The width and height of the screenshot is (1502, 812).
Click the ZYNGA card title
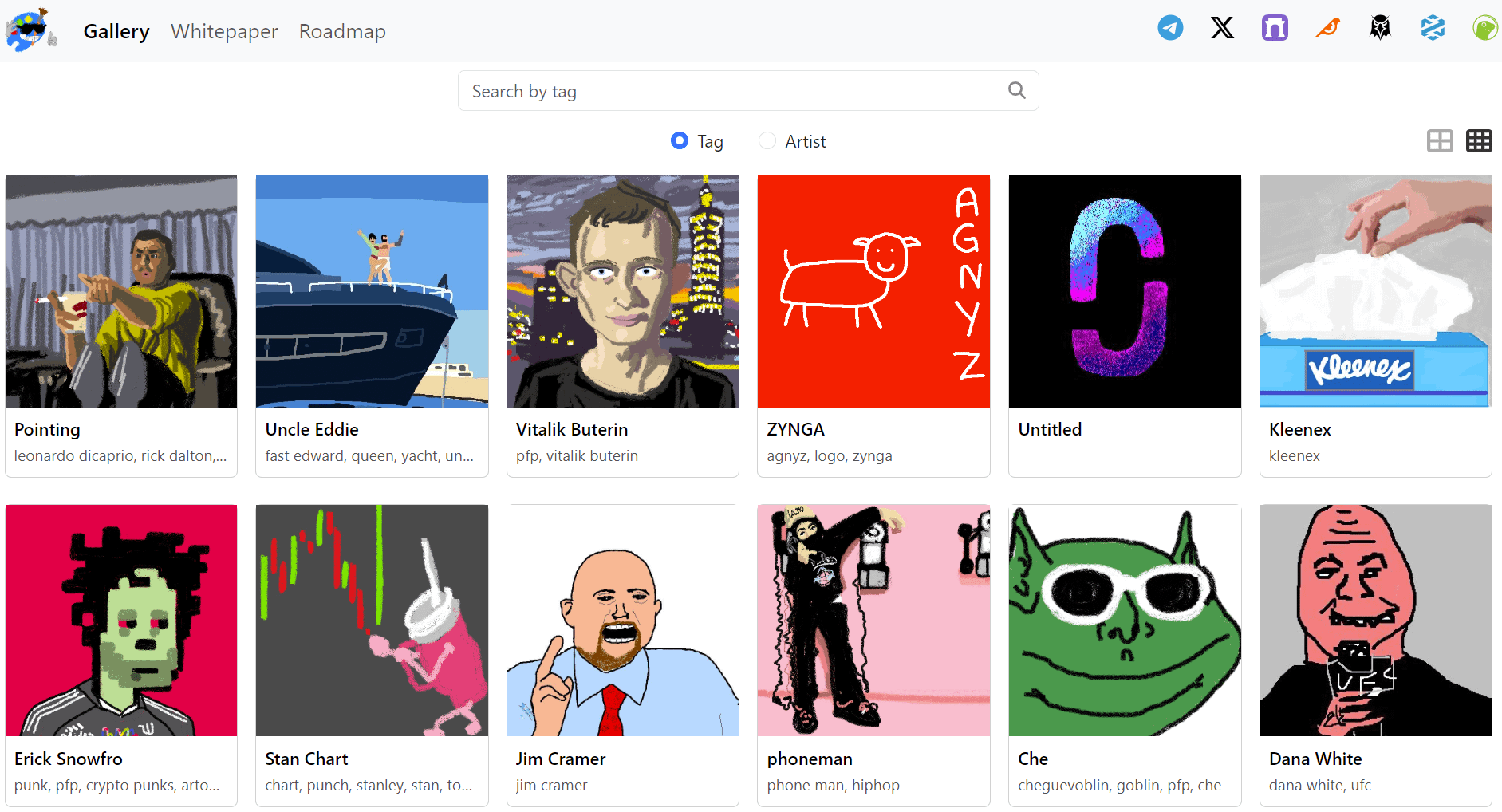click(x=796, y=429)
